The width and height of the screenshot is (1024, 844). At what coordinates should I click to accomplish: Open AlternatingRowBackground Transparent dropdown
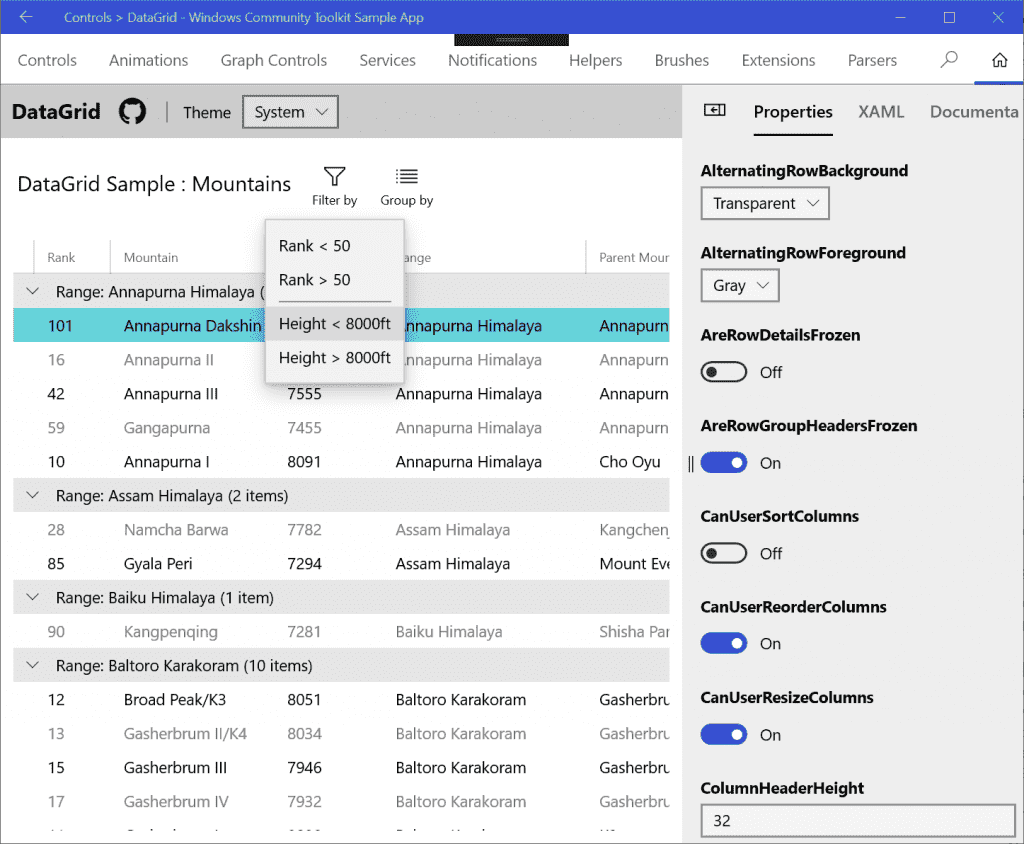click(x=765, y=203)
